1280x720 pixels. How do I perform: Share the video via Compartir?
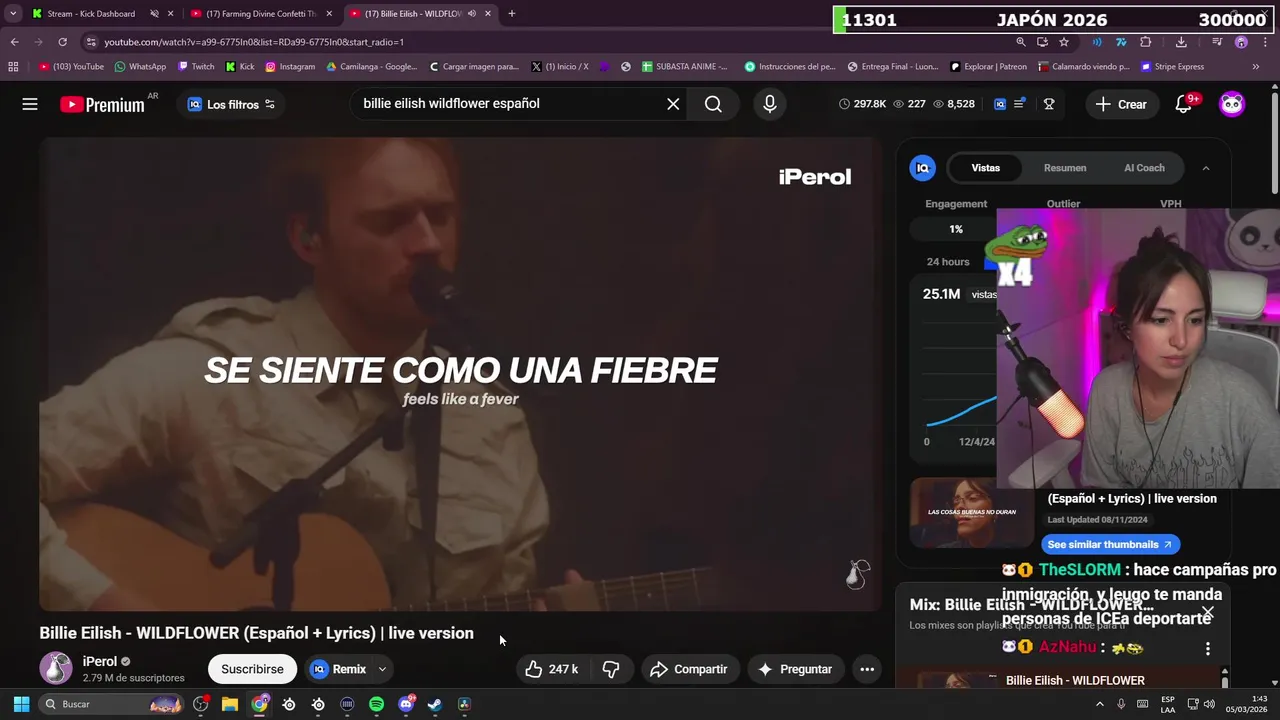pyautogui.click(x=688, y=669)
